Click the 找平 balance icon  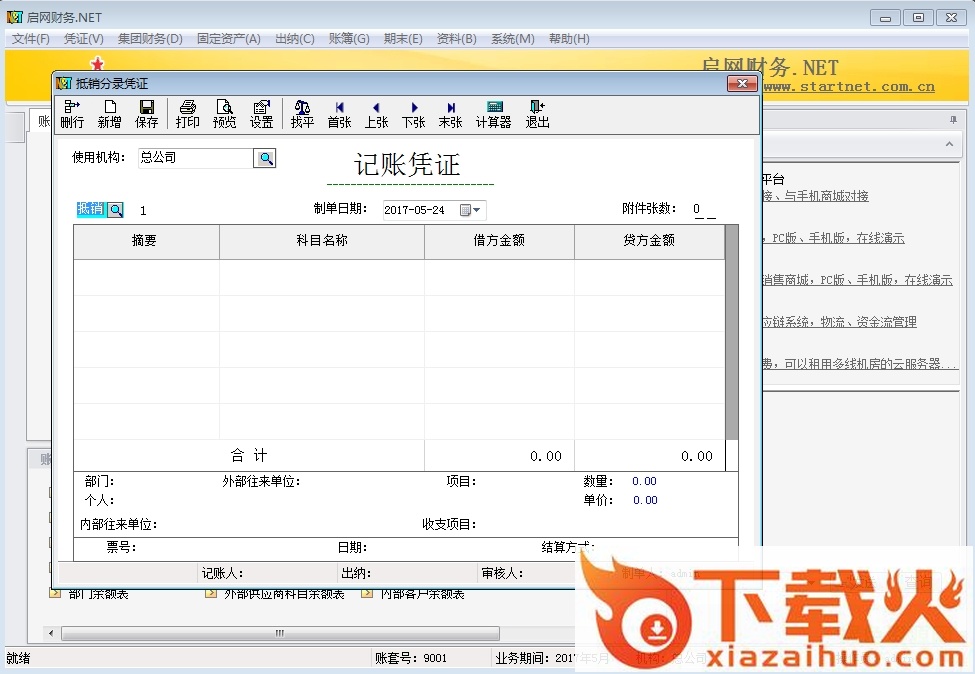[x=302, y=114]
